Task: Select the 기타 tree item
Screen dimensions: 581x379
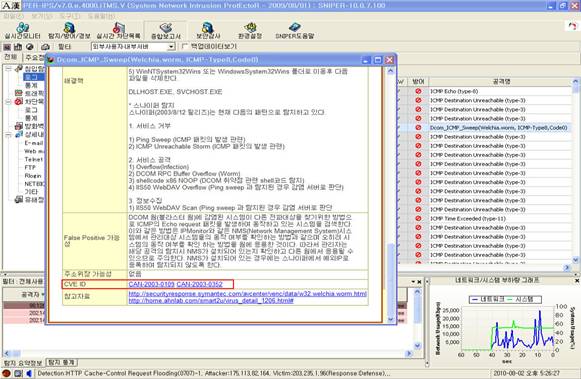Action: pos(31,192)
